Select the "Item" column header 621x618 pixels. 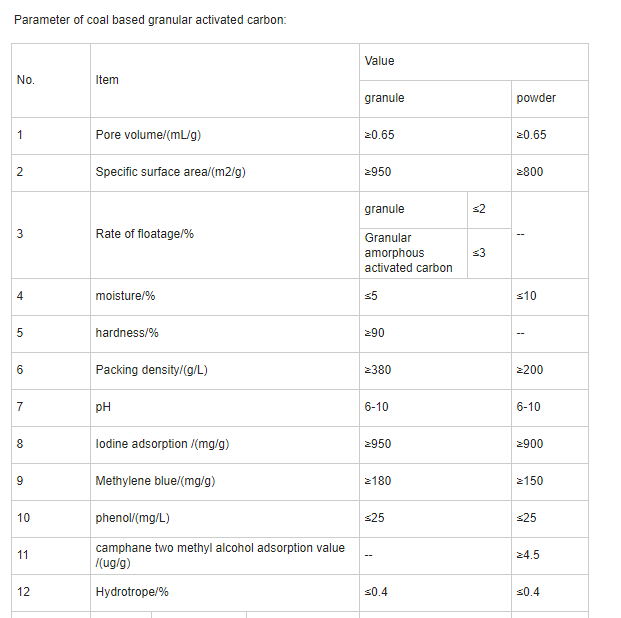click(107, 80)
